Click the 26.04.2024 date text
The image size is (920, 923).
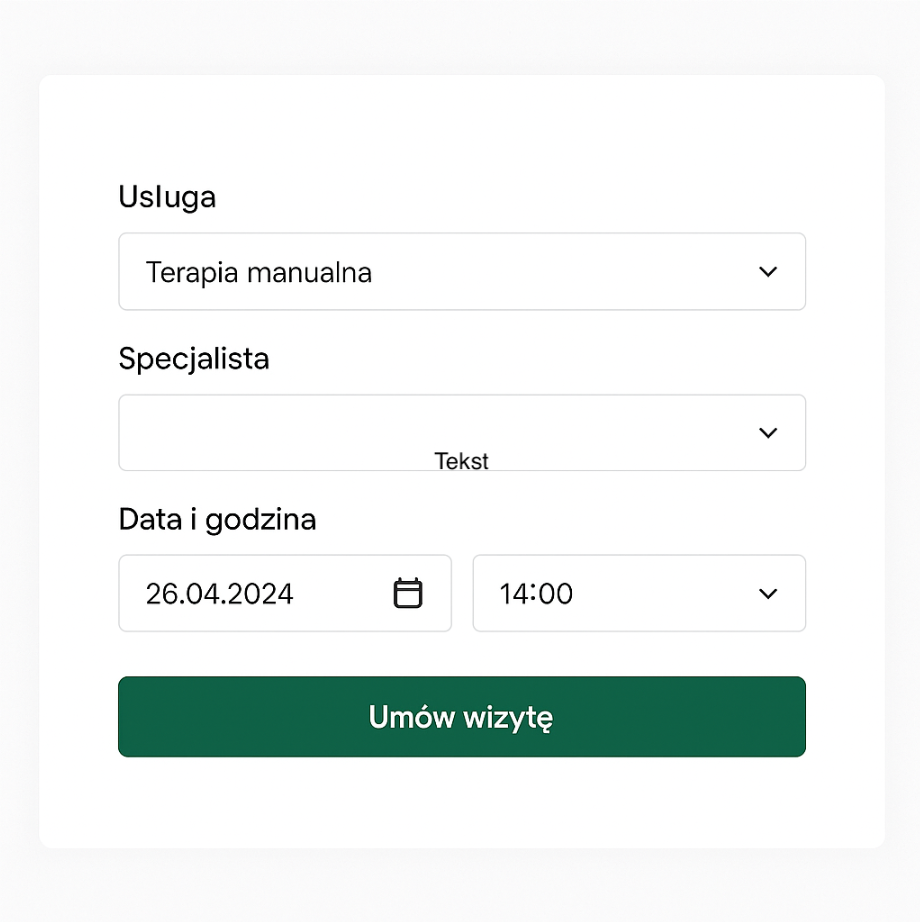220,594
